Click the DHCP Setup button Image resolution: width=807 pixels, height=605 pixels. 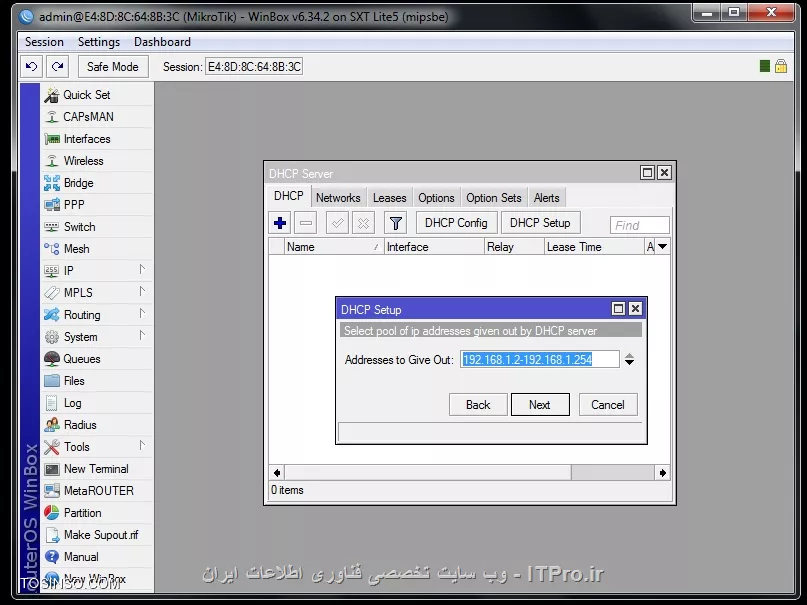(540, 223)
